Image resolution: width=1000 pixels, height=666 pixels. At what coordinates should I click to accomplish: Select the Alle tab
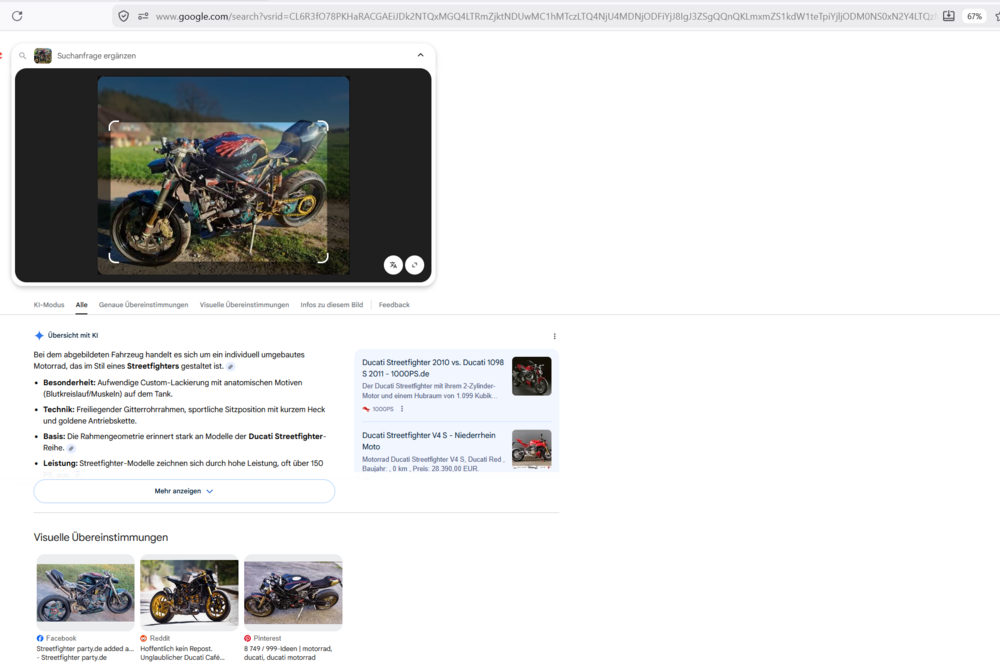pos(82,305)
